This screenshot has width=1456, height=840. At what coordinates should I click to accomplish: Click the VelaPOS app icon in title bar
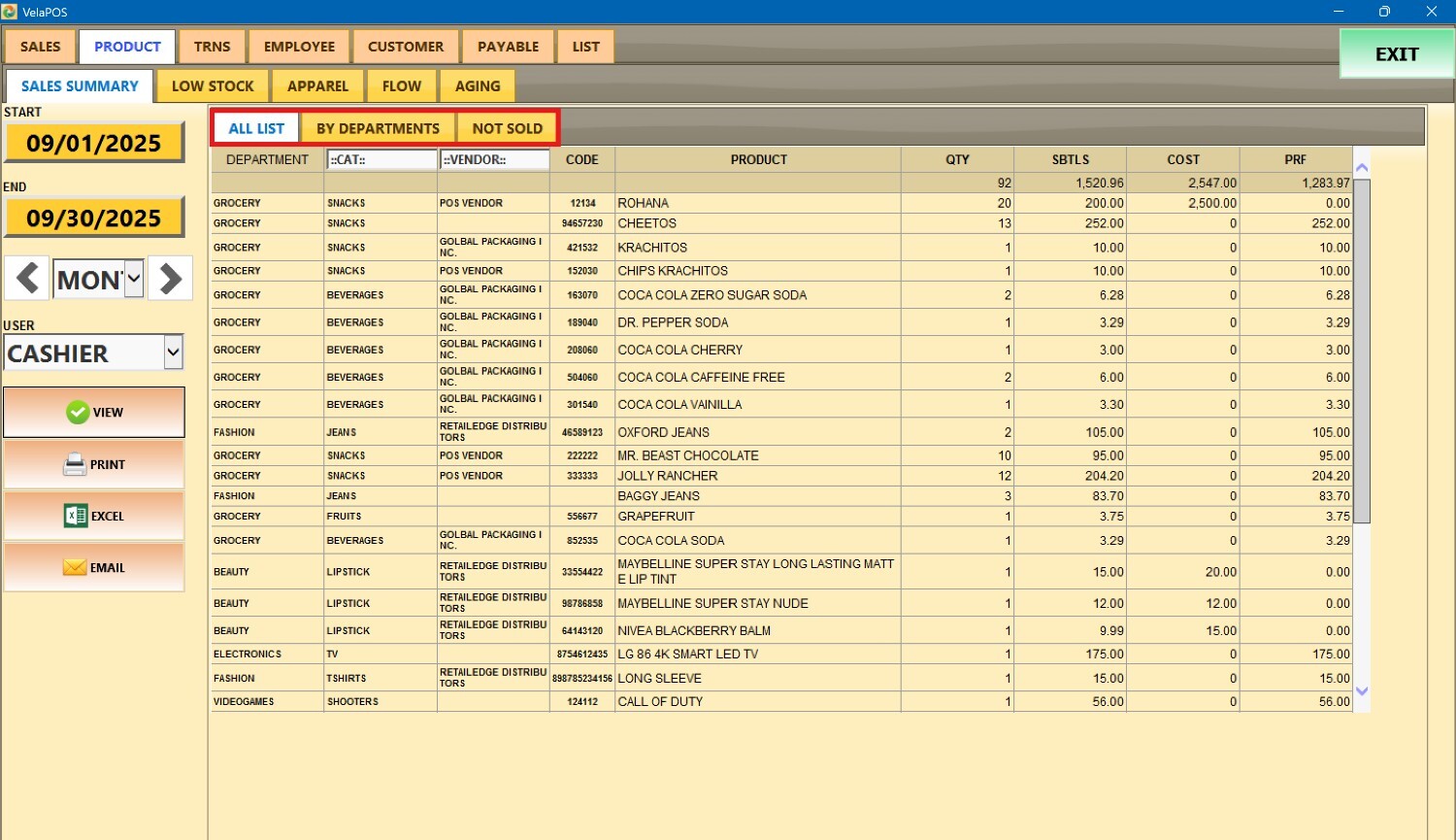[x=10, y=12]
